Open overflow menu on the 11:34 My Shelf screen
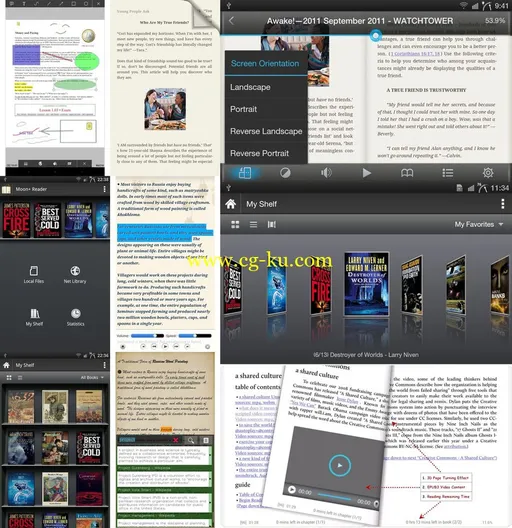This screenshot has height=528, width=512. pos(503,204)
